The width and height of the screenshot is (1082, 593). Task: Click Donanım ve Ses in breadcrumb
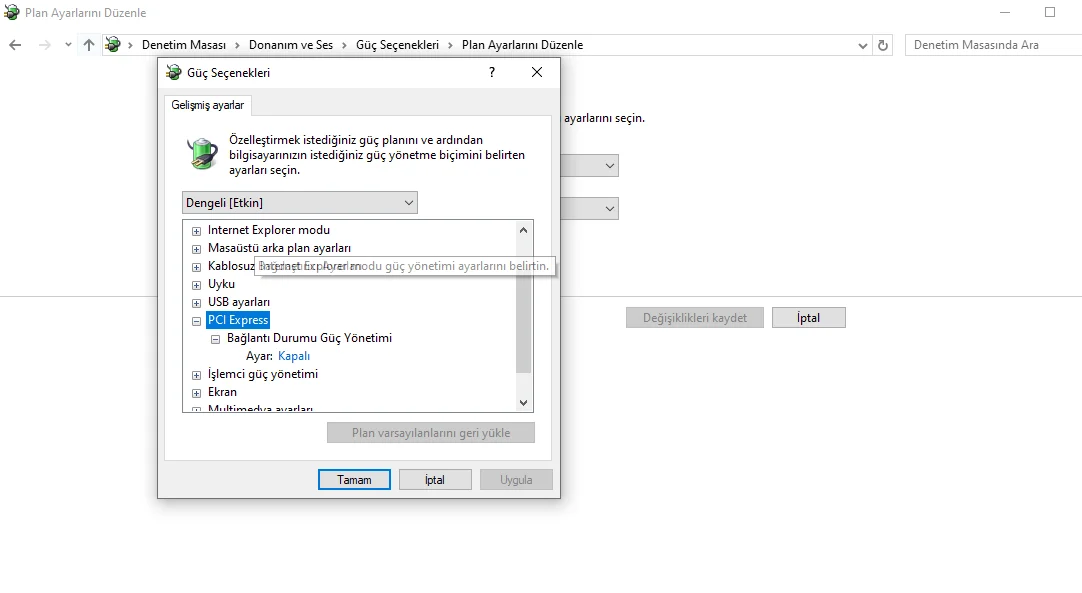click(x=291, y=45)
